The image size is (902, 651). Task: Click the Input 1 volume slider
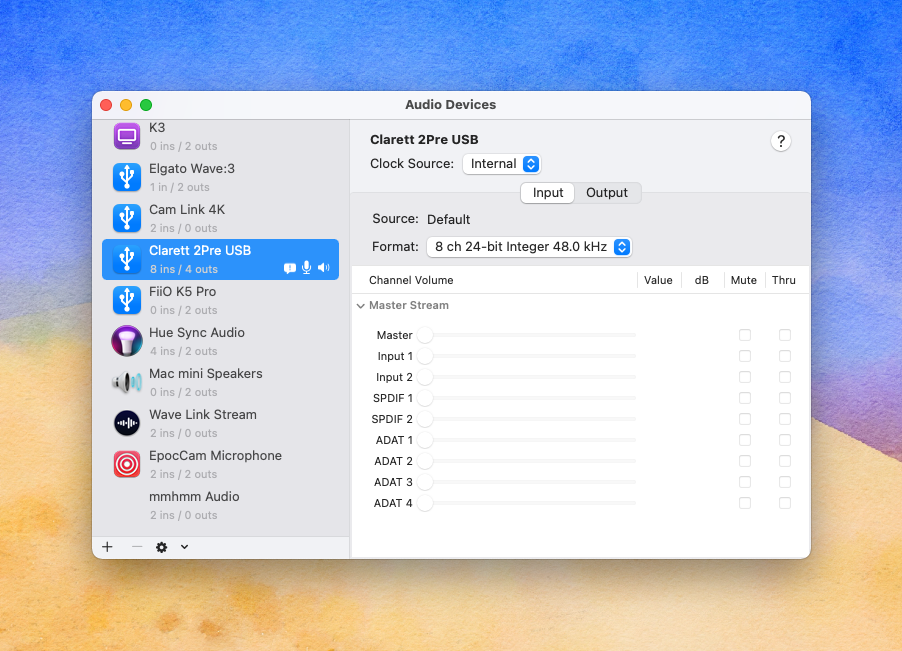526,356
